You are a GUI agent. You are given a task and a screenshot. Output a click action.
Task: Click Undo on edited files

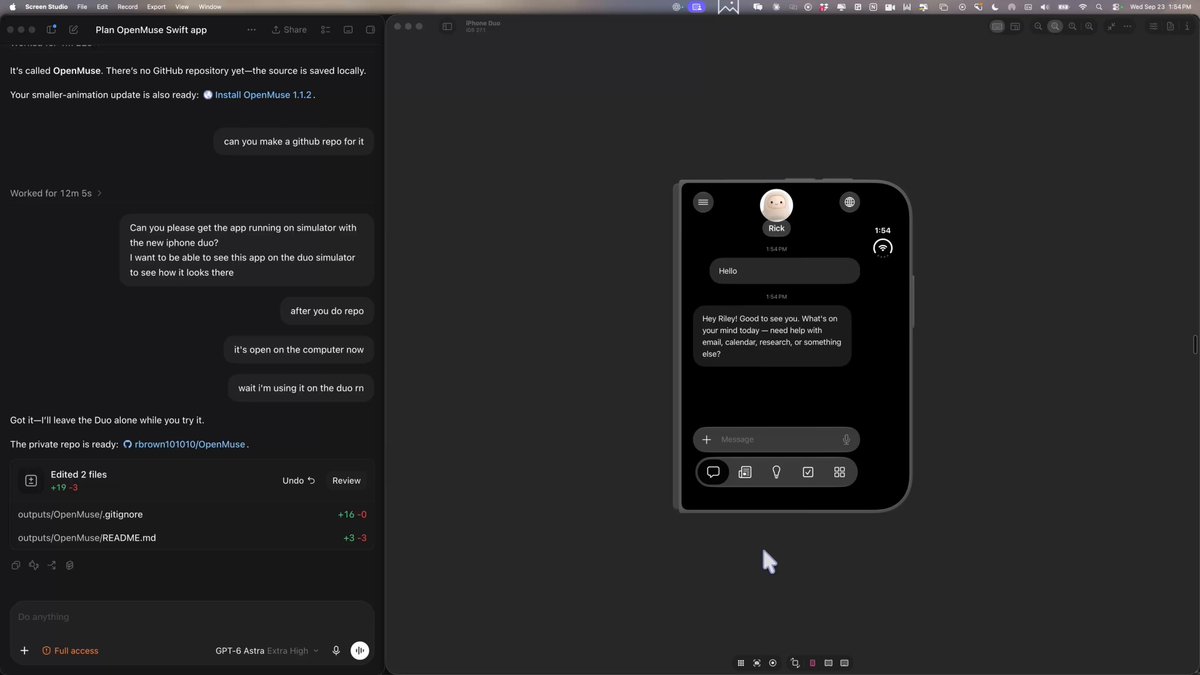pos(298,481)
